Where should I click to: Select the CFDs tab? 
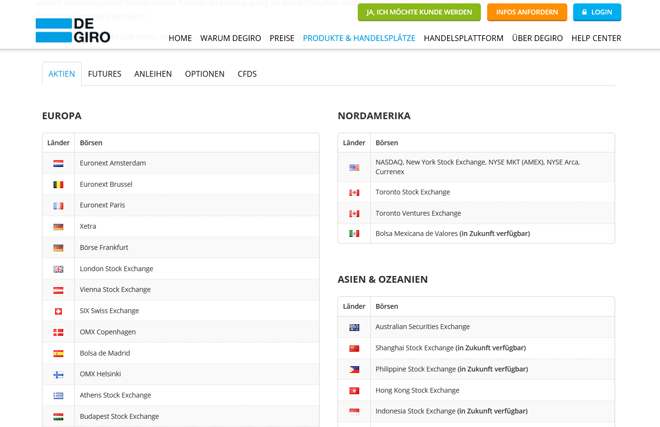click(247, 74)
